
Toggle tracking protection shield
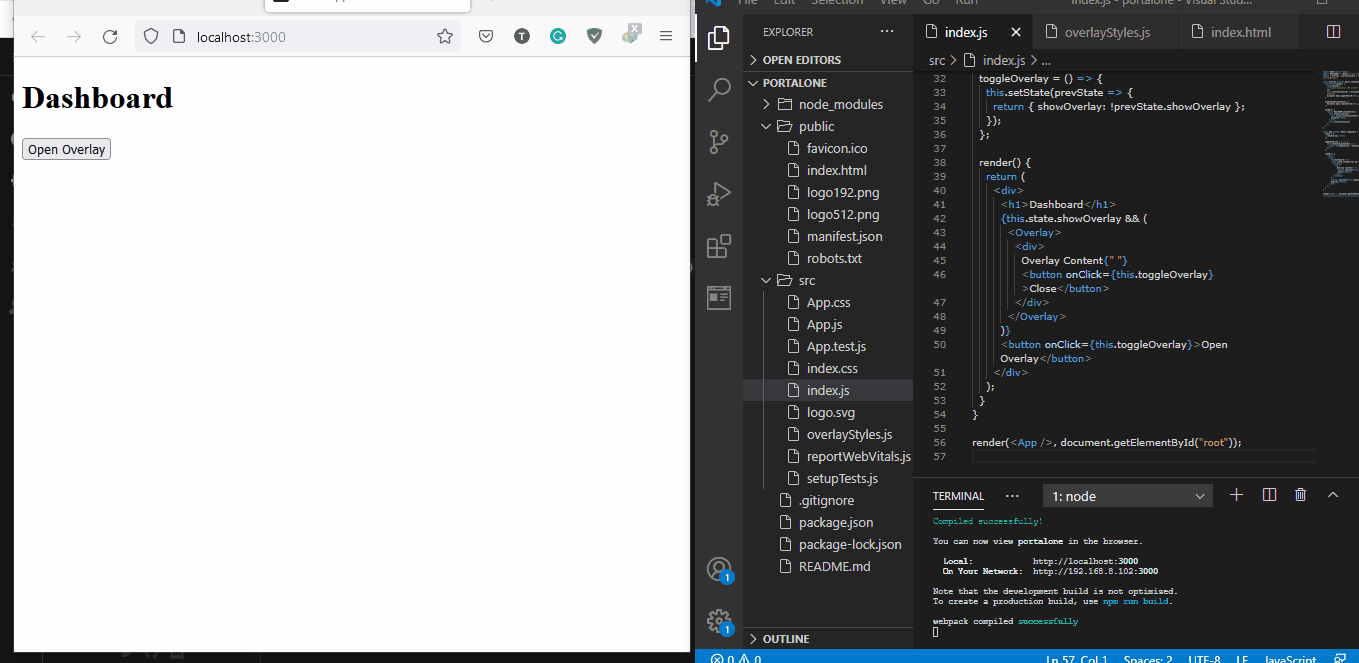[x=151, y=34]
